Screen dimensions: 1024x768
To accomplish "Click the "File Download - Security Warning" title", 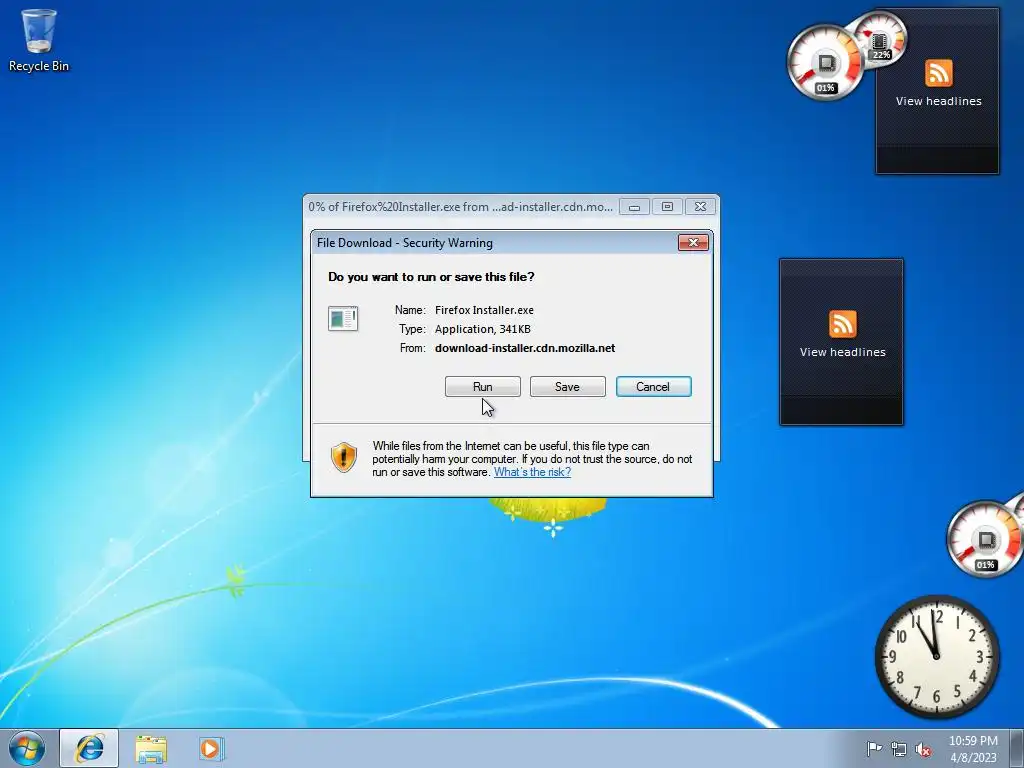I will click(405, 243).
